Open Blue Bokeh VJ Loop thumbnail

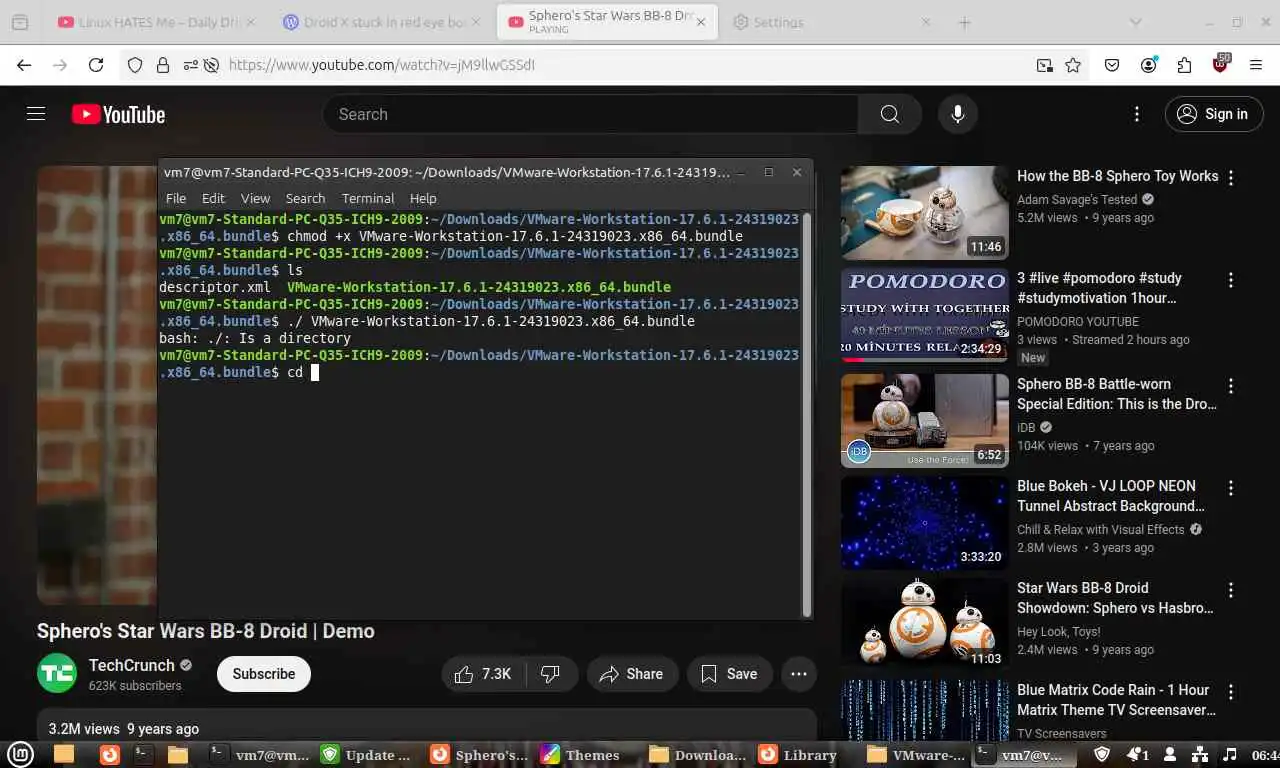tap(925, 522)
